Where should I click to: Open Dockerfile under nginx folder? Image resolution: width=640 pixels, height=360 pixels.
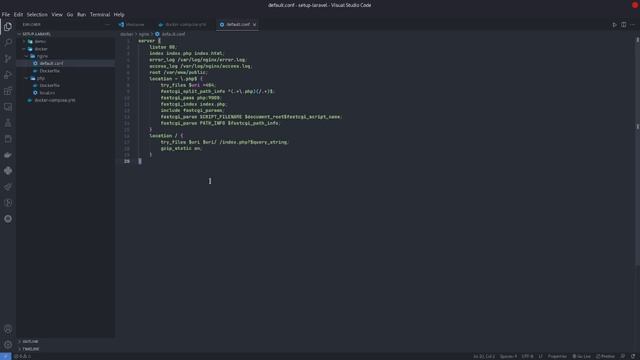click(x=50, y=71)
